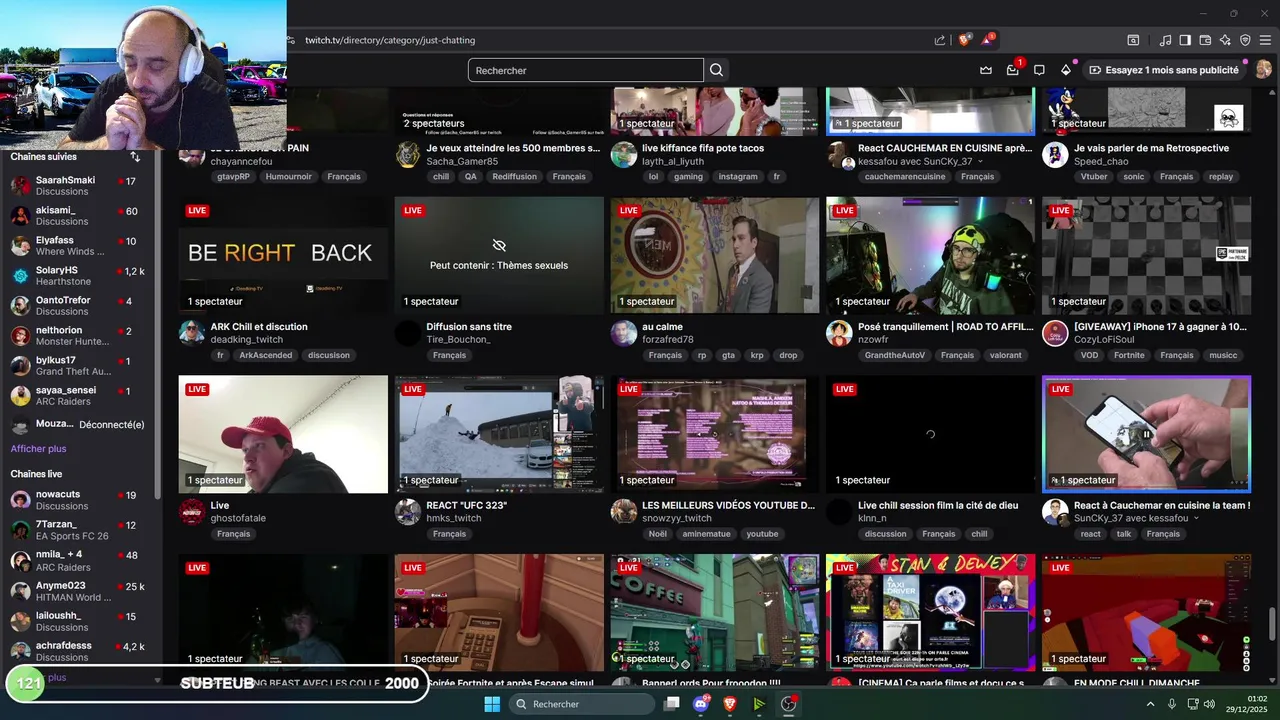Open the BE RIGHT BACK stream thumbnail
The width and height of the screenshot is (1280, 720).
coord(283,255)
